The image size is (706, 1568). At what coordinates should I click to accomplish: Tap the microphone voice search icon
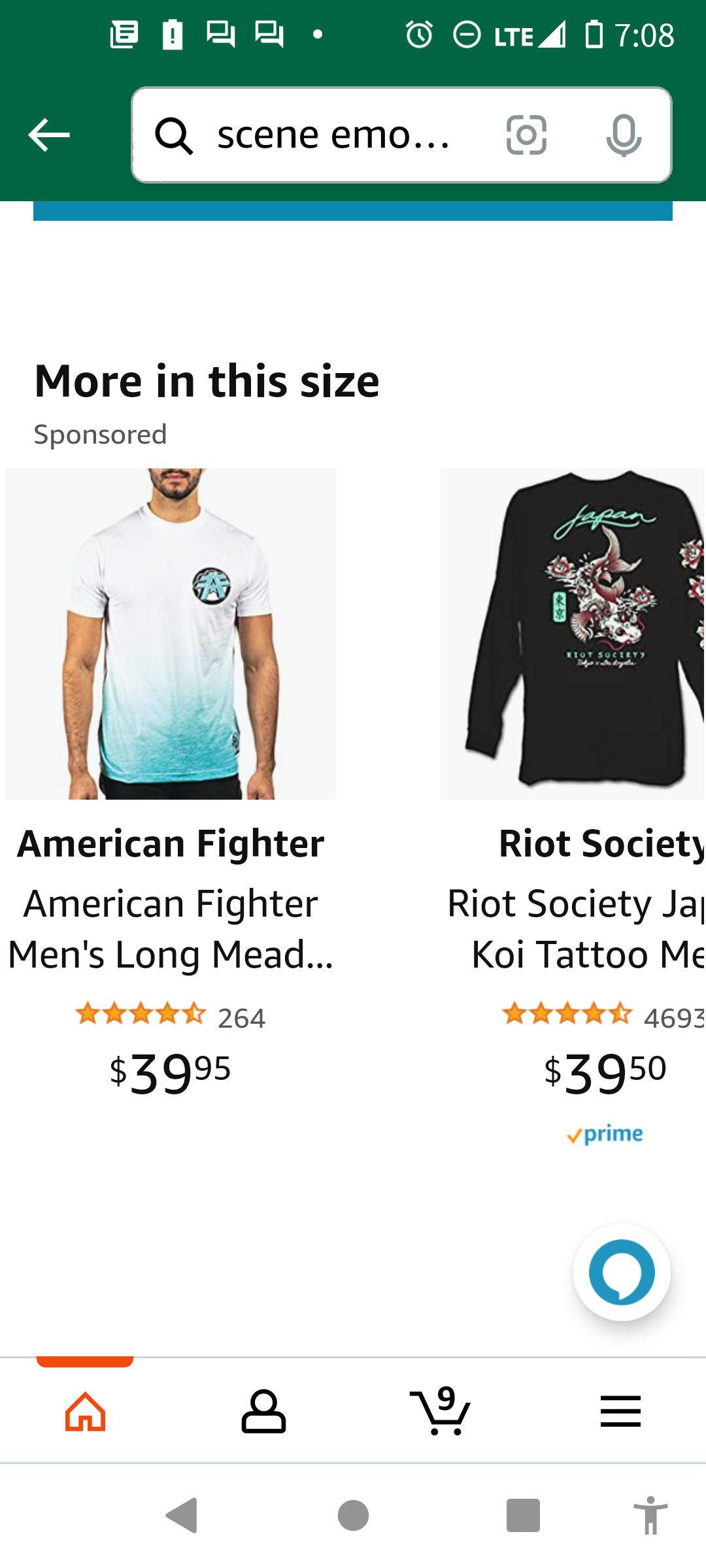click(623, 135)
